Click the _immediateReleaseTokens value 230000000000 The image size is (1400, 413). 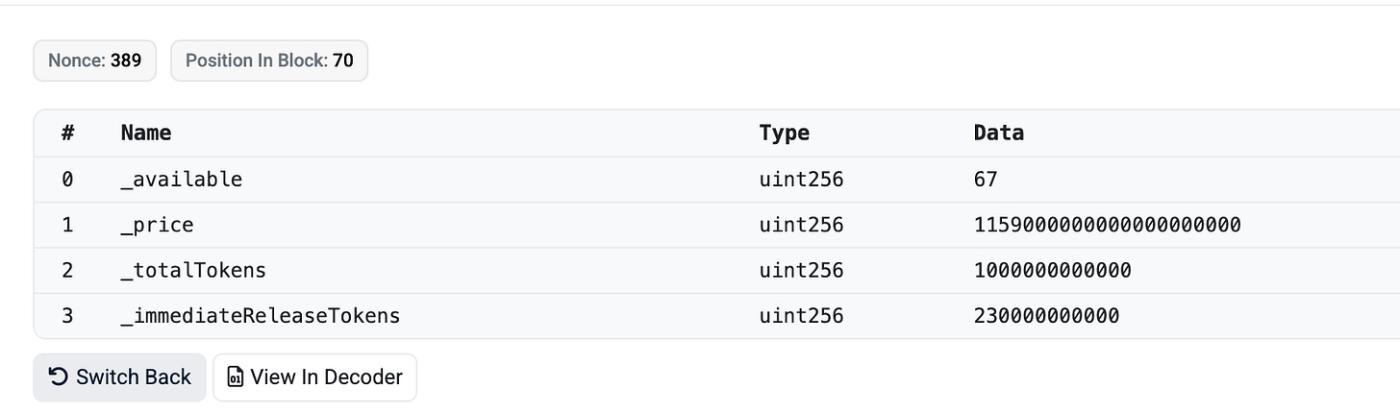point(1047,316)
